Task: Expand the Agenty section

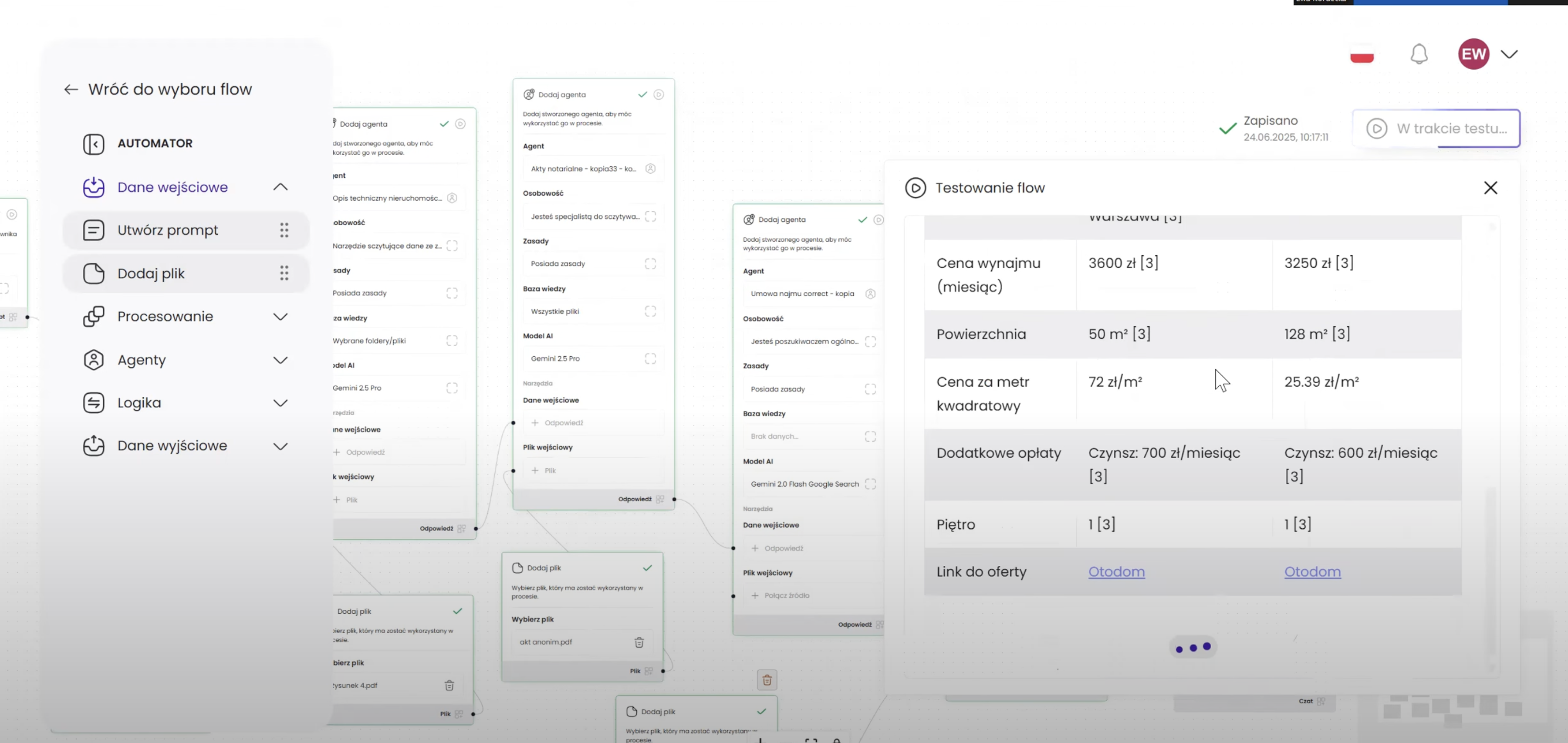Action: point(280,360)
